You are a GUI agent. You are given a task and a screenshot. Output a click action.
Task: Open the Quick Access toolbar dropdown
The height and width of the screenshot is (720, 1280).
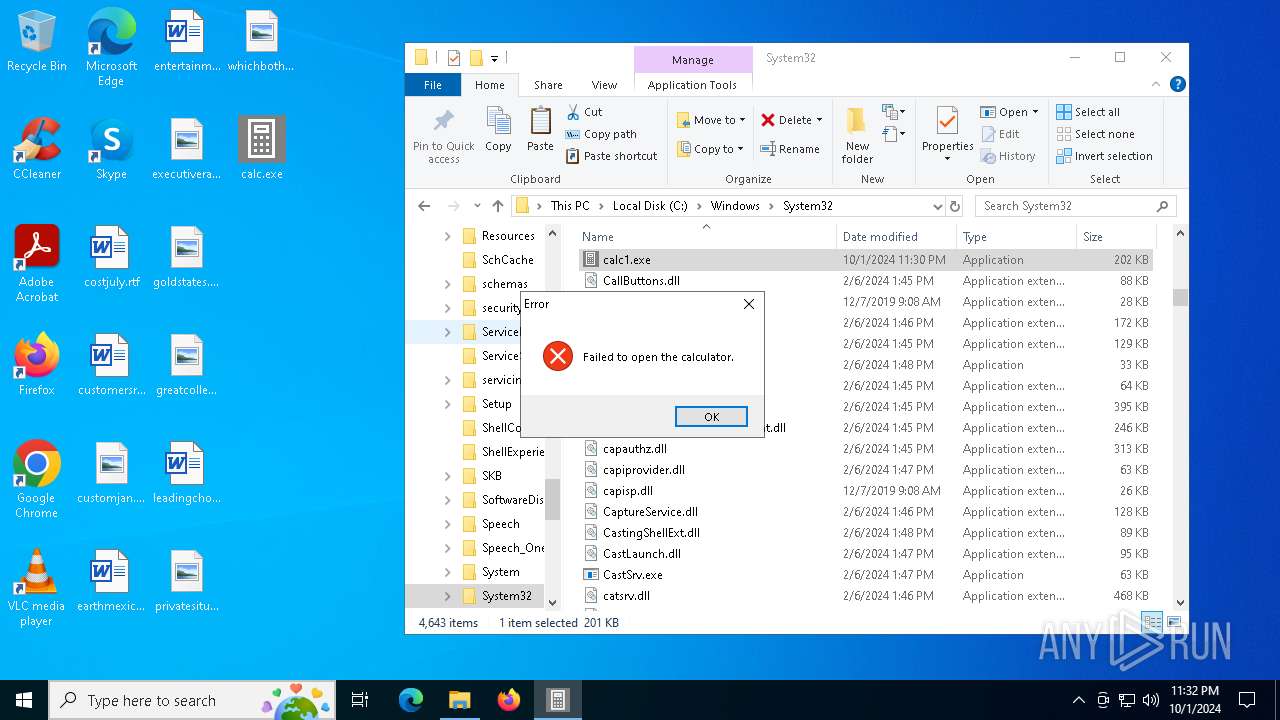tap(494, 58)
